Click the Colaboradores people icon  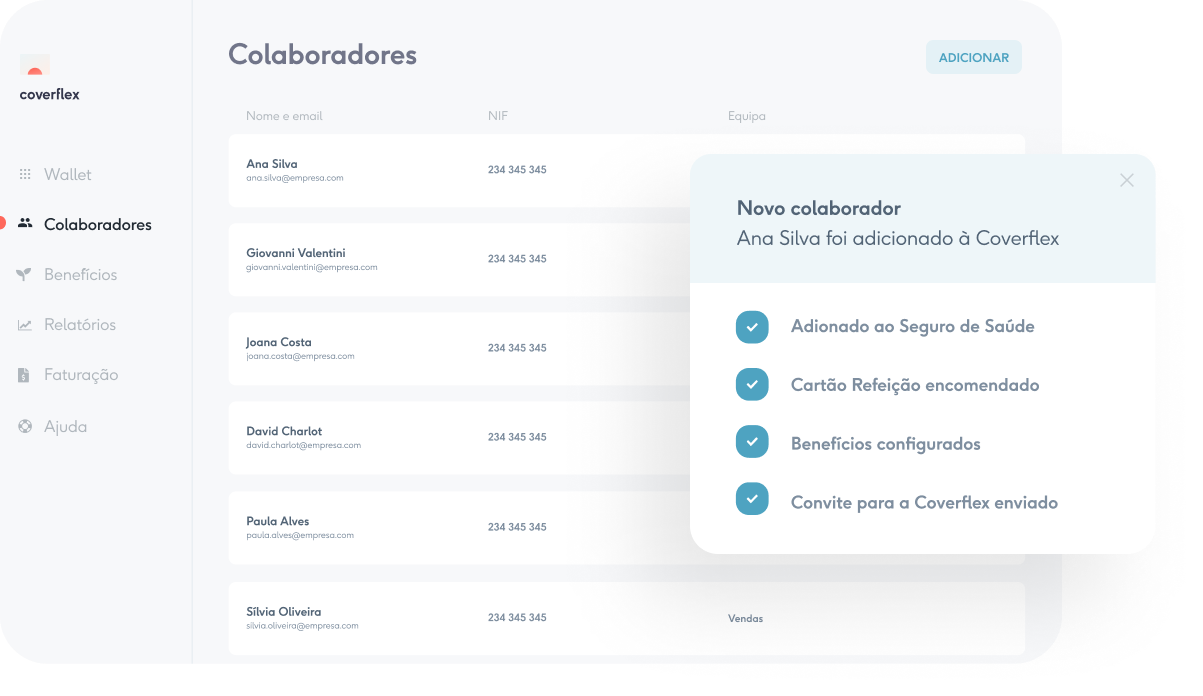(25, 224)
